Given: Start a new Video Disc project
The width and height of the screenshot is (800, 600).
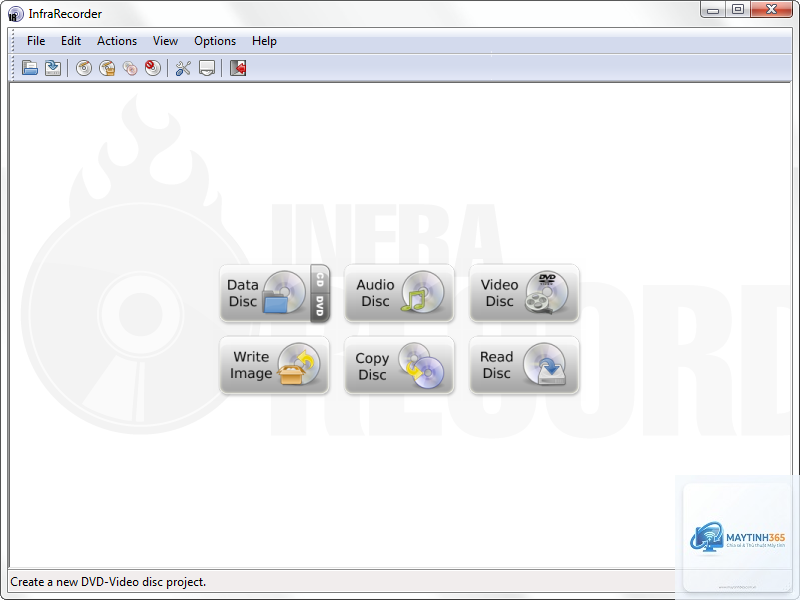Looking at the screenshot, I should click(x=524, y=293).
